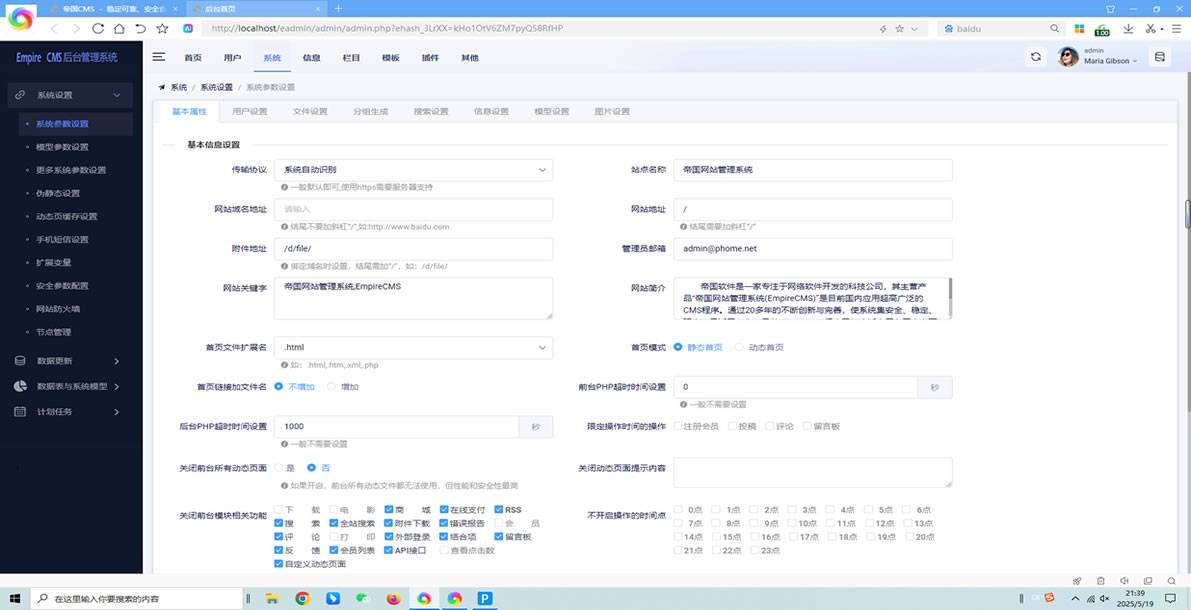Open the 插件 top menu
Image resolution: width=1191 pixels, height=610 pixels.
[x=430, y=58]
